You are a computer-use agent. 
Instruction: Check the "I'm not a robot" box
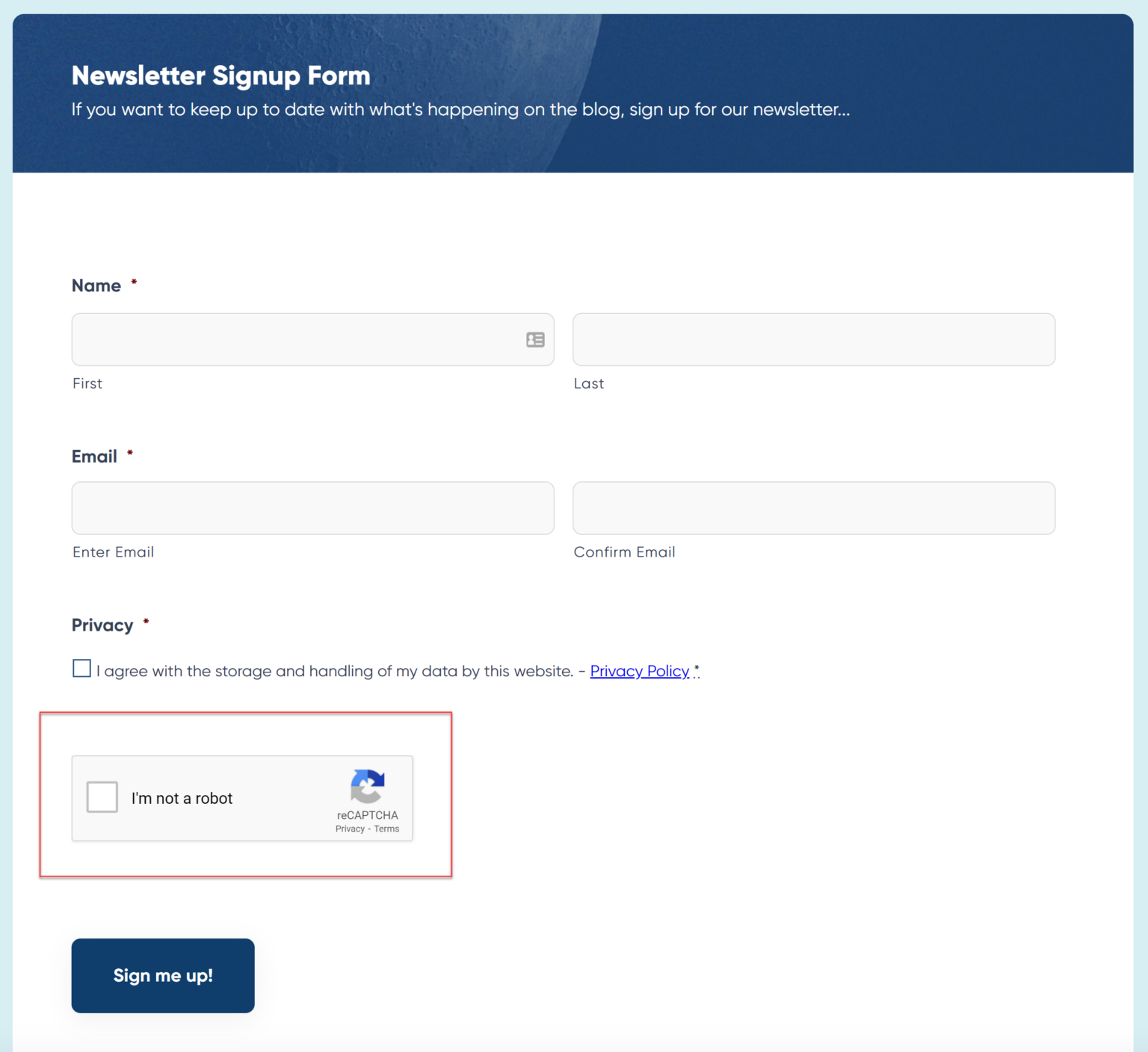pos(102,797)
